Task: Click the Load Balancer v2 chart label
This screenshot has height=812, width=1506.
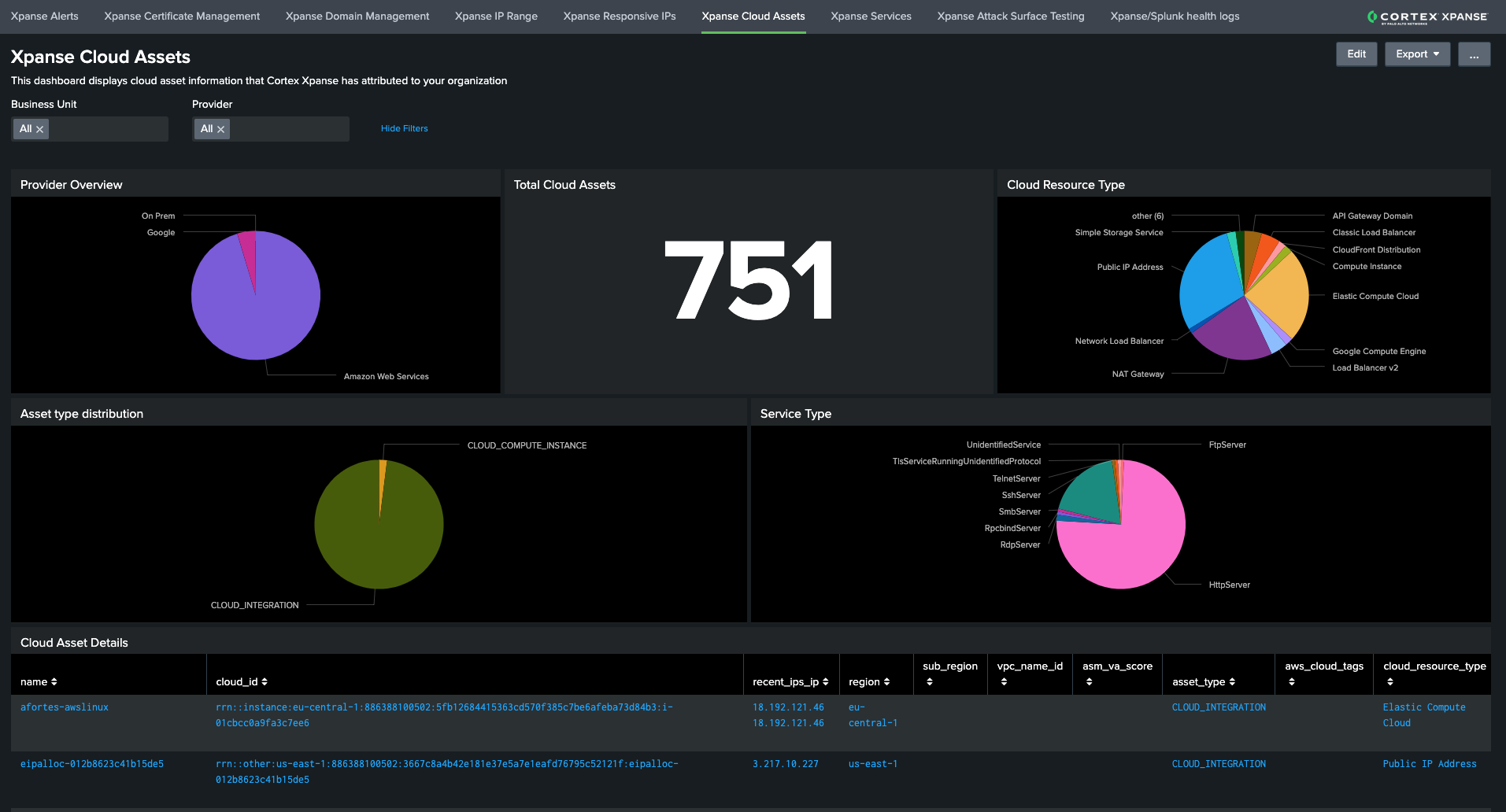Action: [x=1365, y=367]
